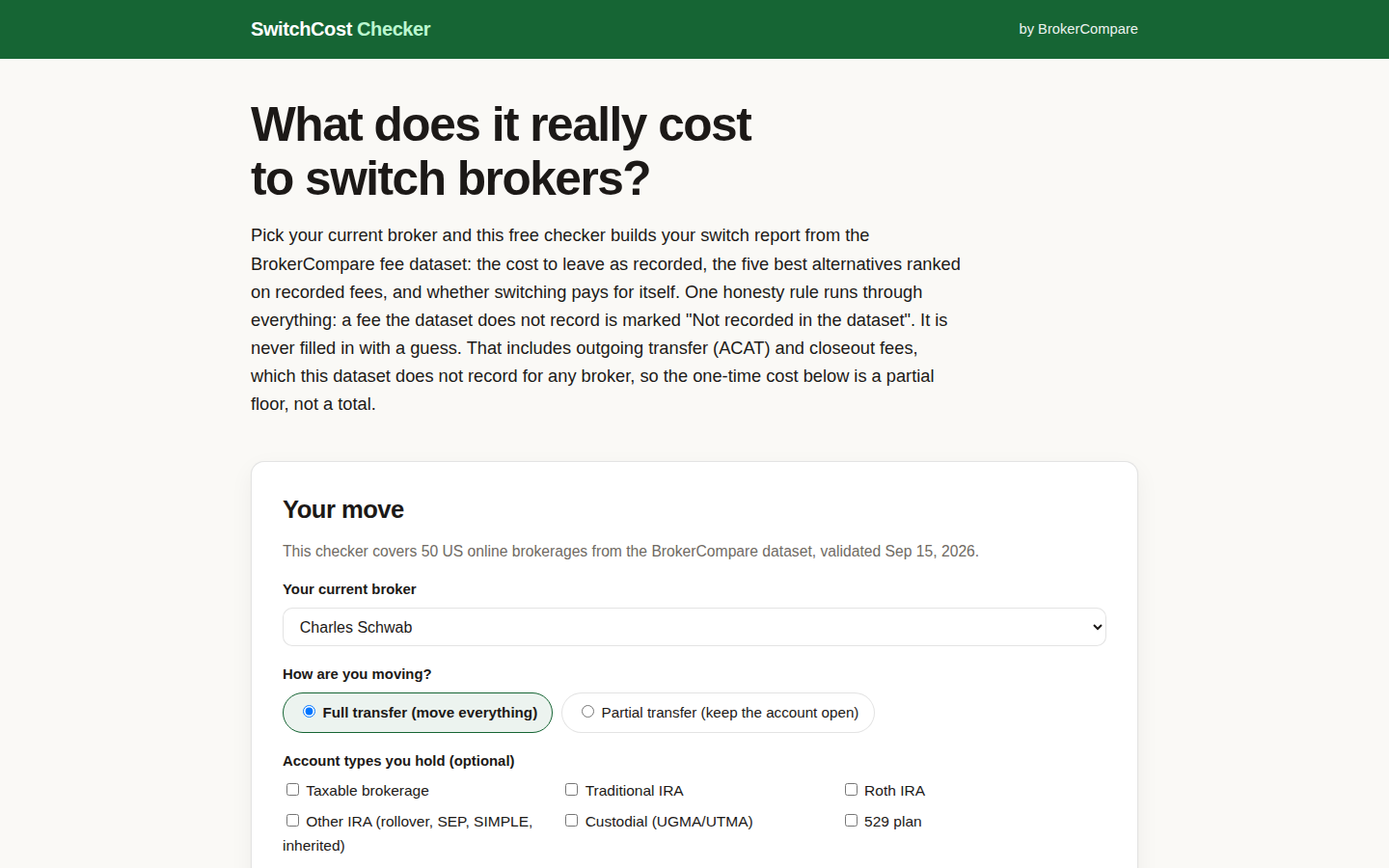This screenshot has width=1389, height=868.
Task: Tick the Traditional IRA checkbox
Action: pos(571,790)
